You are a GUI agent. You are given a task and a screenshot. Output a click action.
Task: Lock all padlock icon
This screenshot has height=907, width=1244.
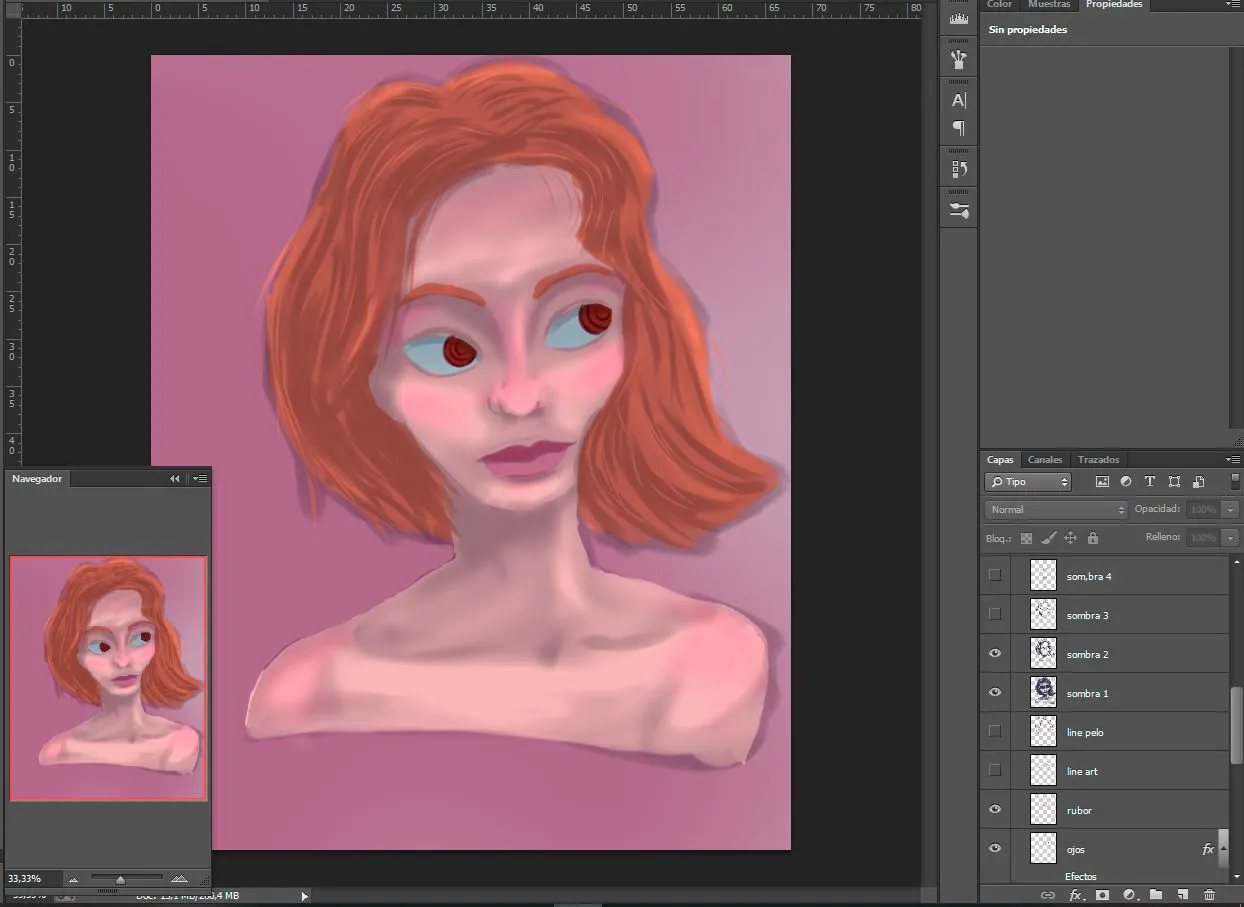tap(1092, 538)
